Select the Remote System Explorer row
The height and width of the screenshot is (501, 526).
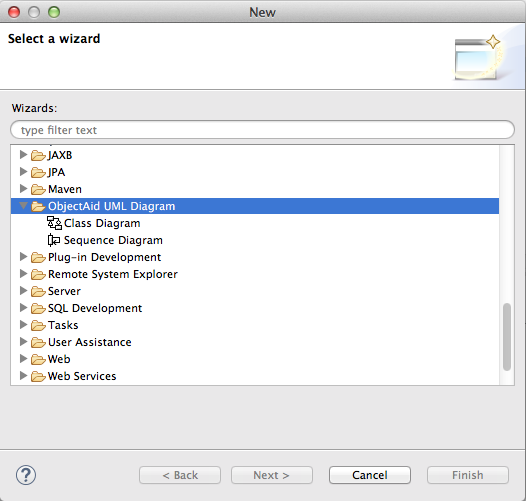coord(255,274)
